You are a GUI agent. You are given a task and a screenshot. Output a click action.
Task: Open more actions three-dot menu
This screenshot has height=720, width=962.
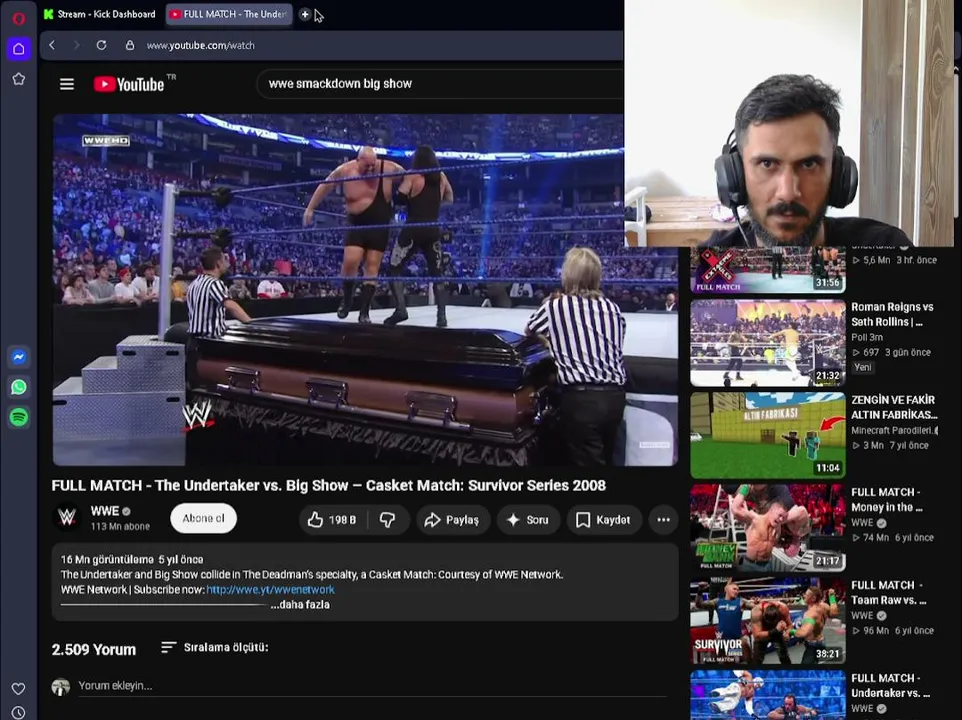(x=663, y=520)
